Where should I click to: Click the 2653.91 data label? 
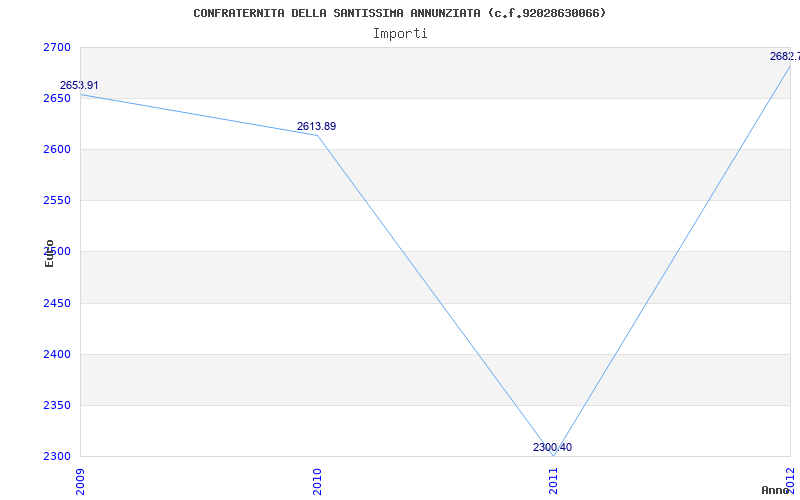(x=79, y=85)
